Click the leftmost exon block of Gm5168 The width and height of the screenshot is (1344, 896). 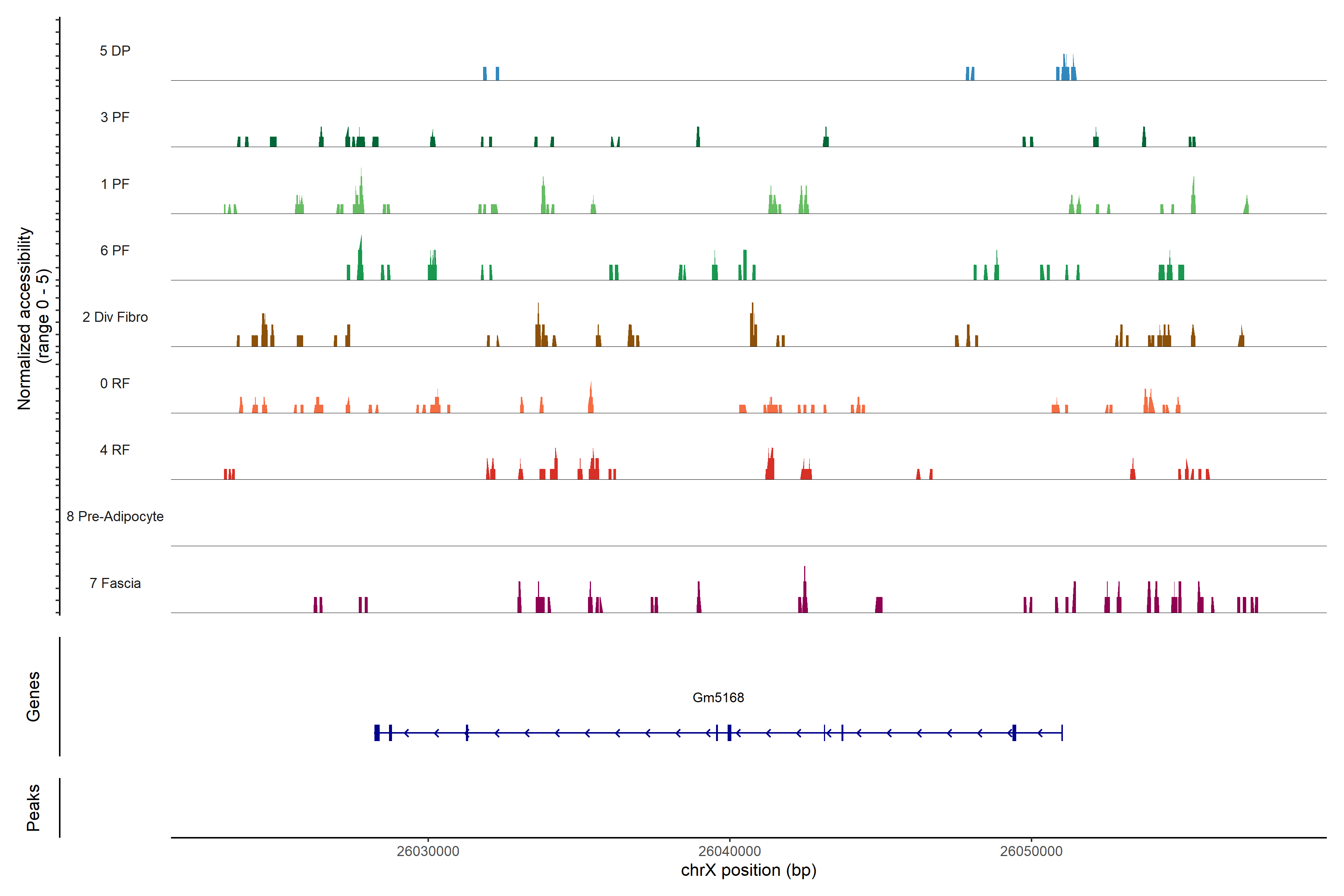click(377, 732)
